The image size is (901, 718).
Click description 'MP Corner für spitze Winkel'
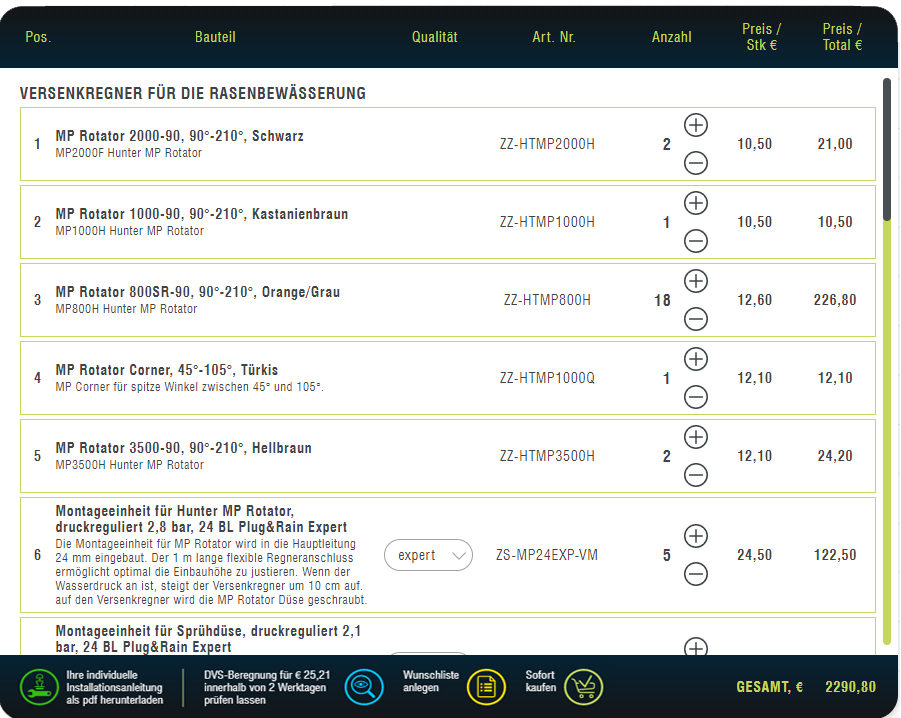point(189,388)
